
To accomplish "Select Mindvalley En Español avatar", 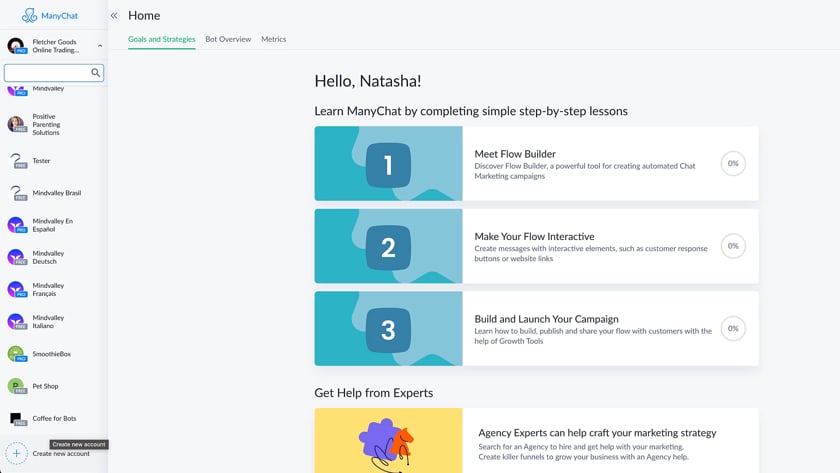I will [x=16, y=225].
